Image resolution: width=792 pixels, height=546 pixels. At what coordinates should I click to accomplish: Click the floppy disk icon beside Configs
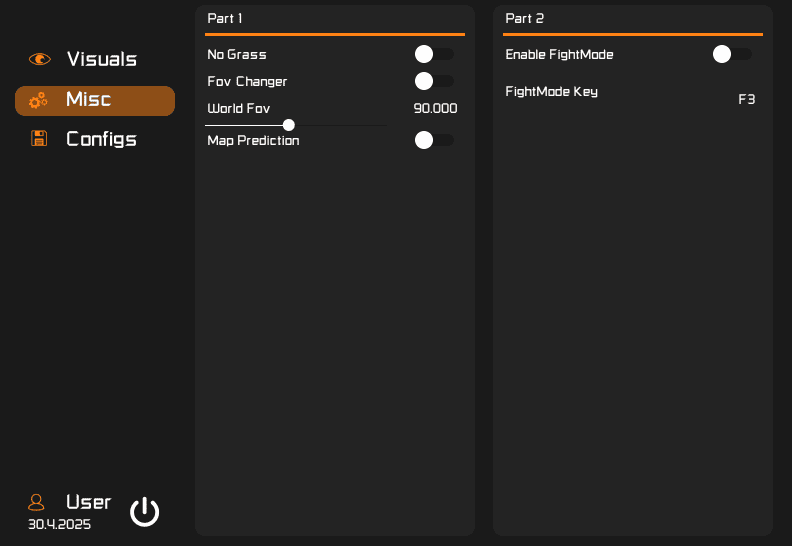point(39,139)
